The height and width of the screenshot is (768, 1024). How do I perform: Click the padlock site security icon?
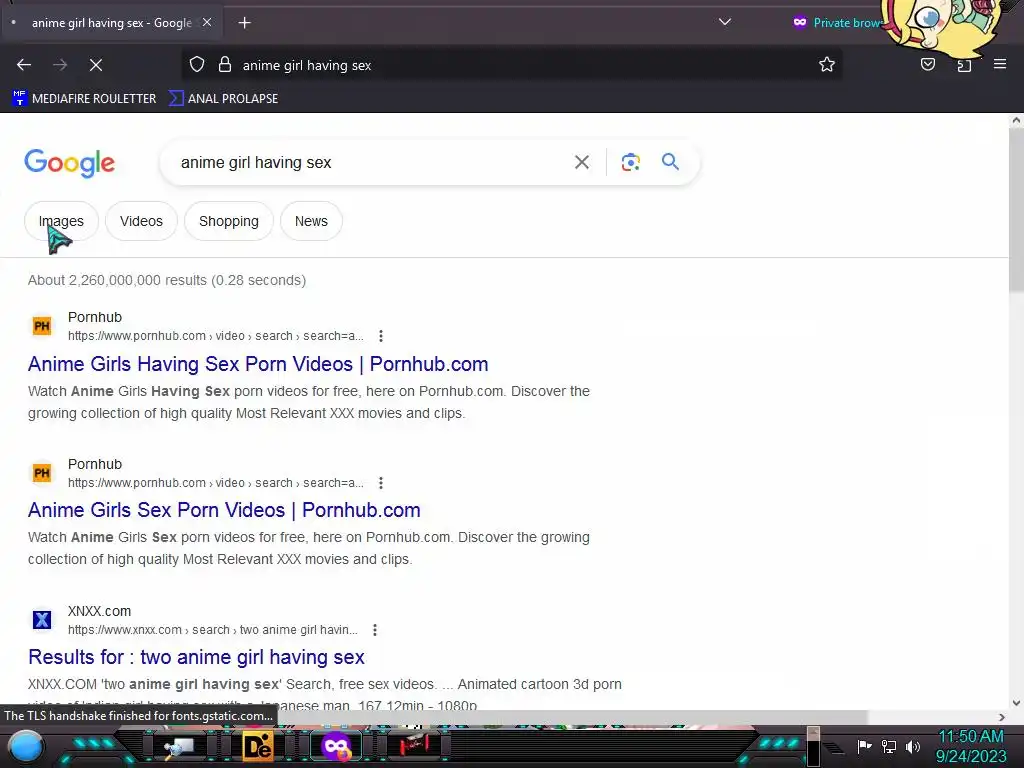(x=225, y=65)
